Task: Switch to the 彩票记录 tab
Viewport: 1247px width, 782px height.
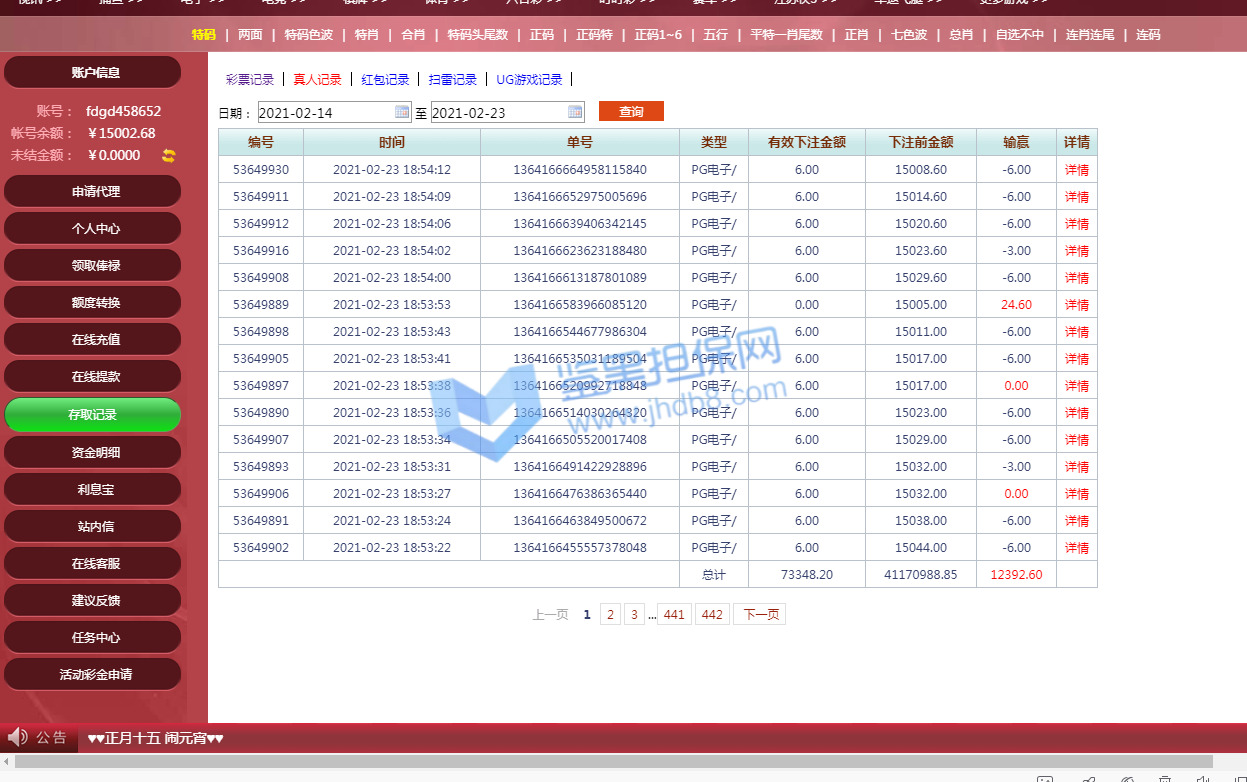Action: click(250, 80)
